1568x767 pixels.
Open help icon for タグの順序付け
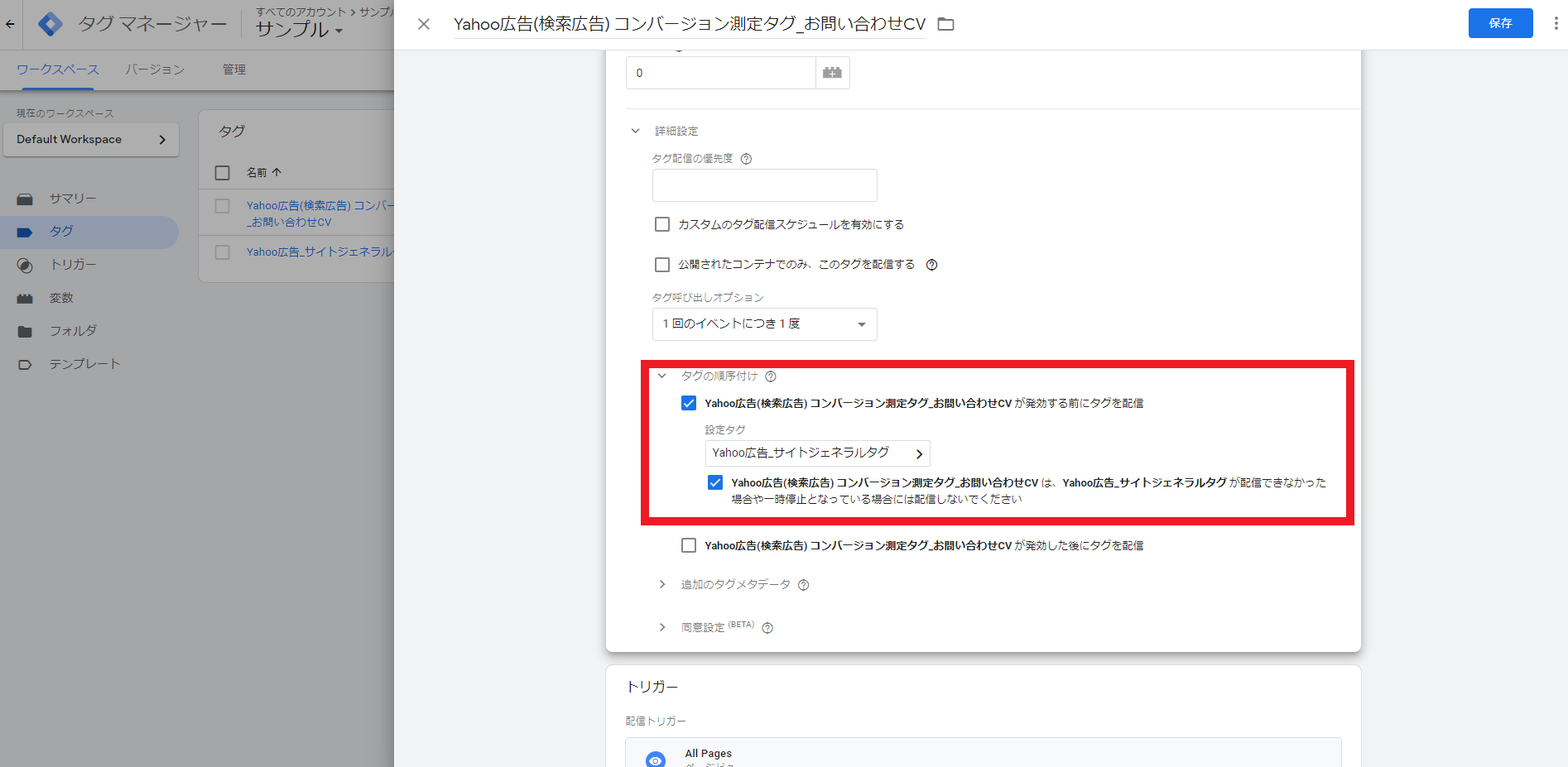pos(771,376)
